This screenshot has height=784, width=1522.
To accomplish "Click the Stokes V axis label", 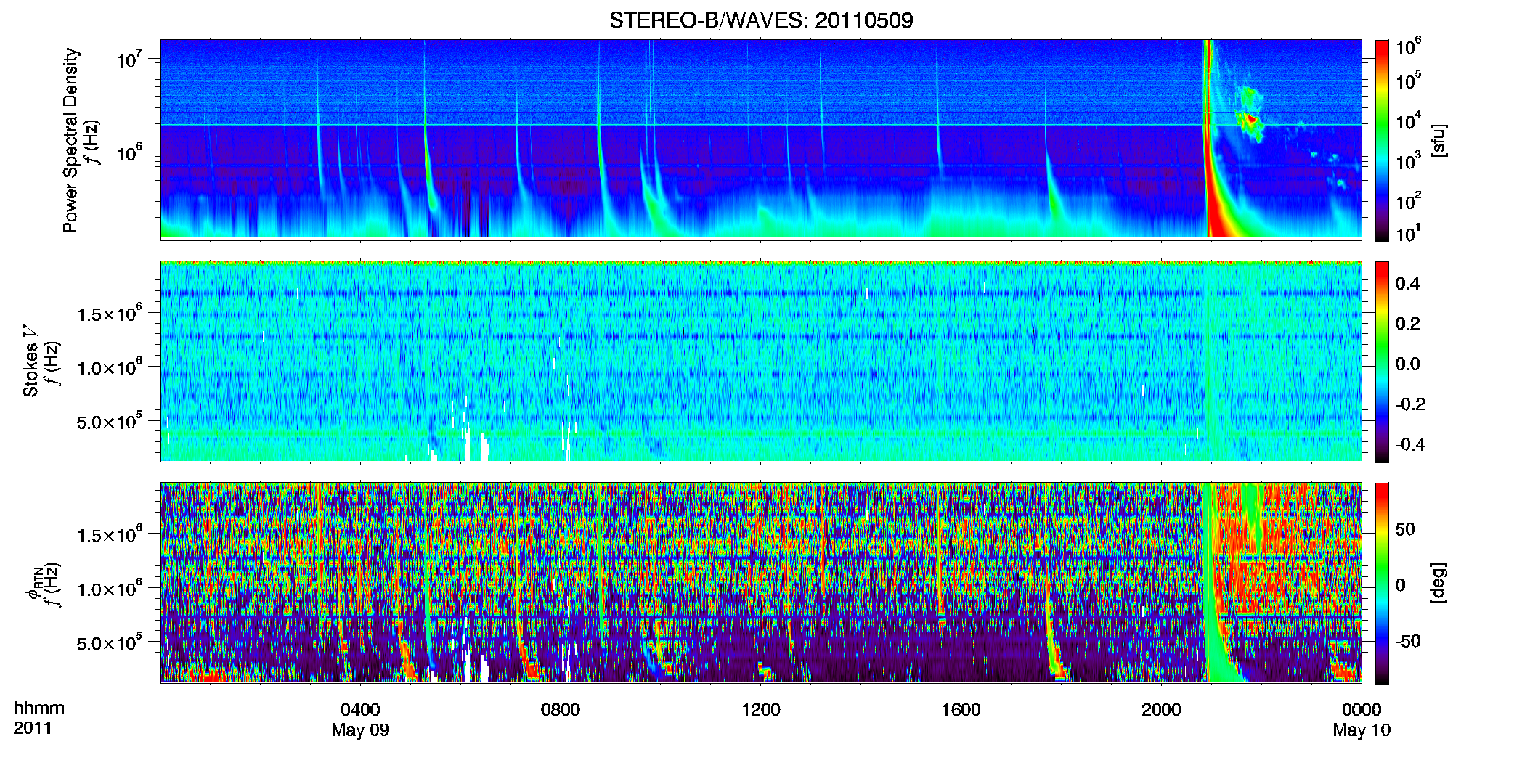I will [x=30, y=361].
